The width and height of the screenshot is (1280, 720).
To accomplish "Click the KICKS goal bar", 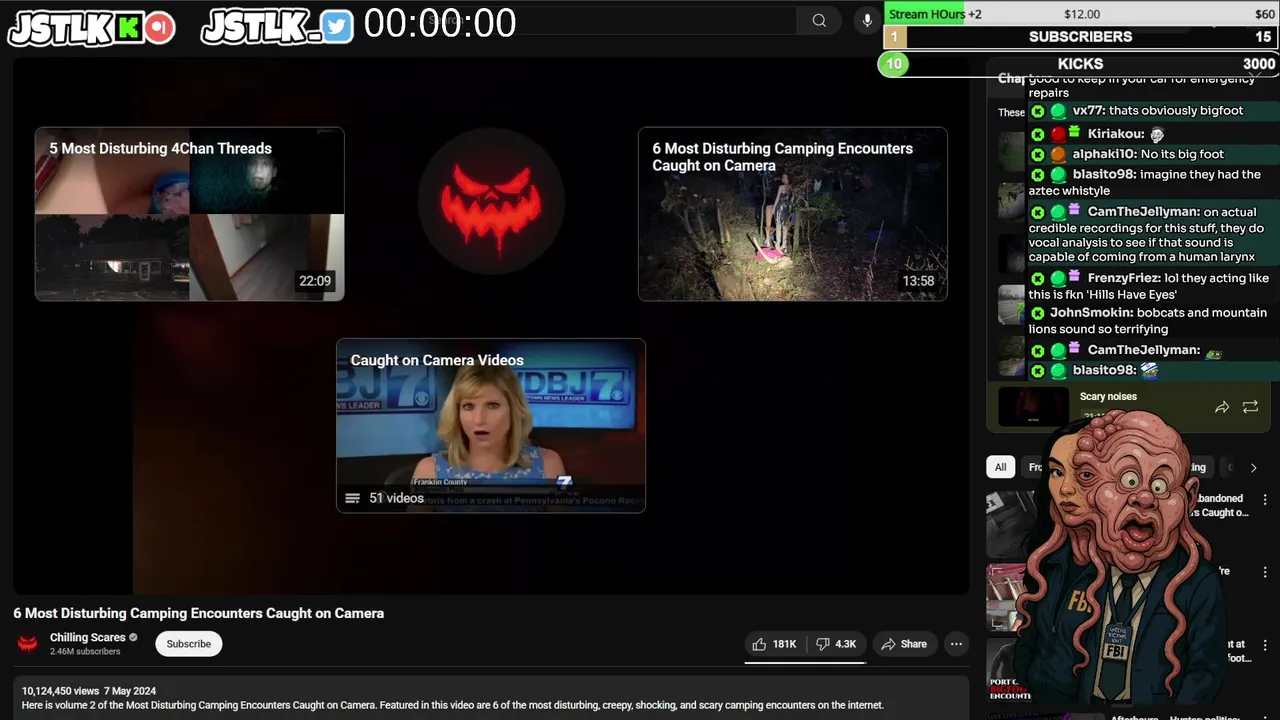I will coord(1081,64).
